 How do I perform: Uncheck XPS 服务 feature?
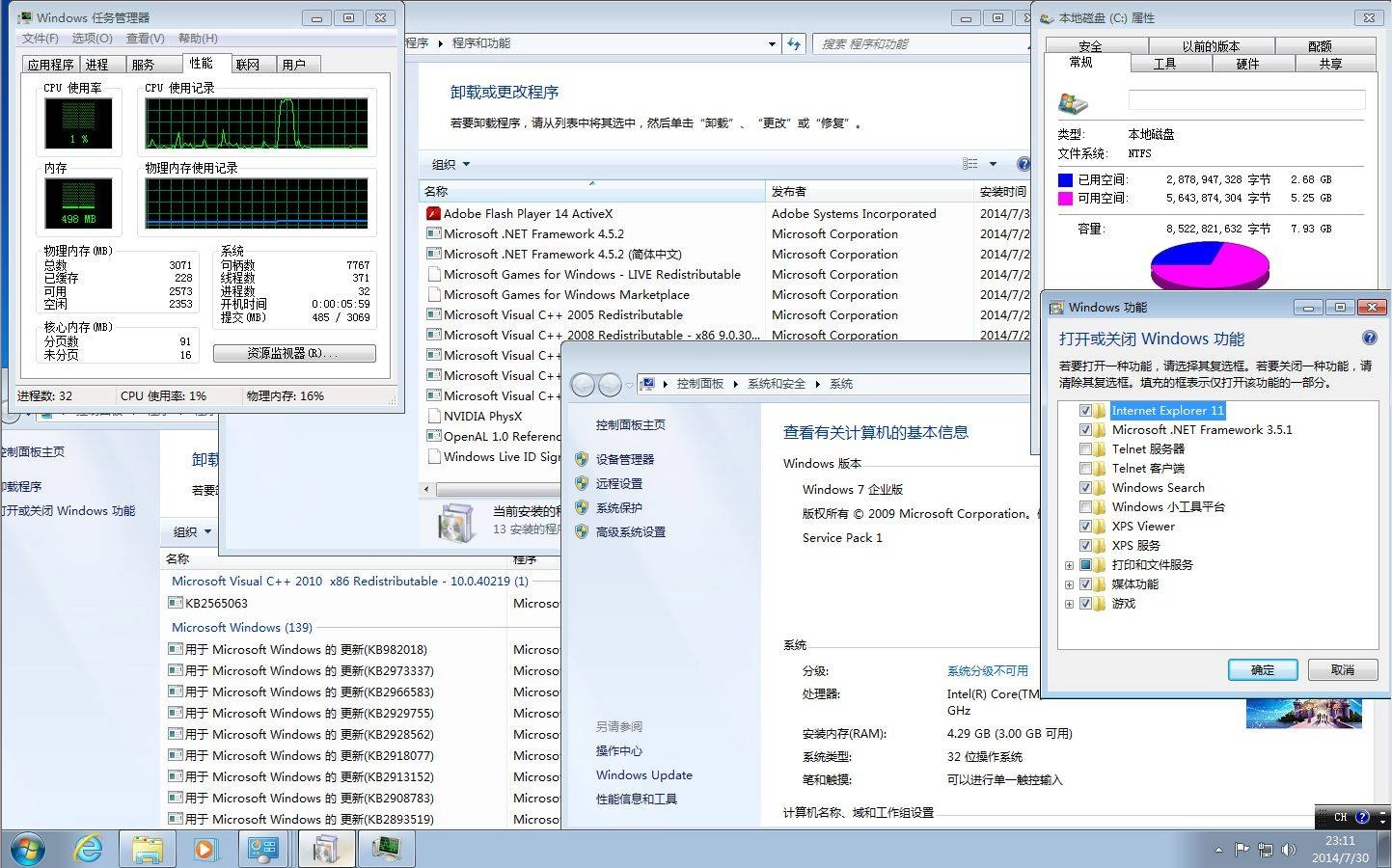pos(1085,546)
